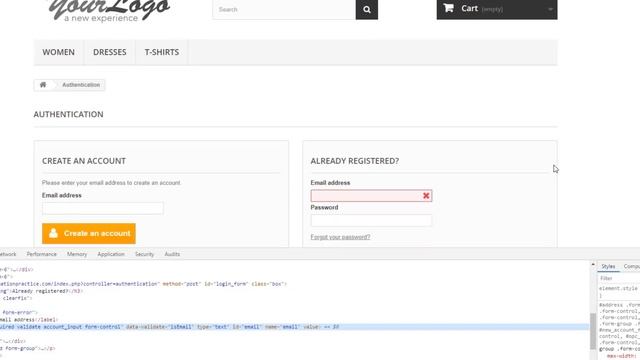Click the home breadcrumb icon
The width and height of the screenshot is (640, 360).
click(43, 85)
